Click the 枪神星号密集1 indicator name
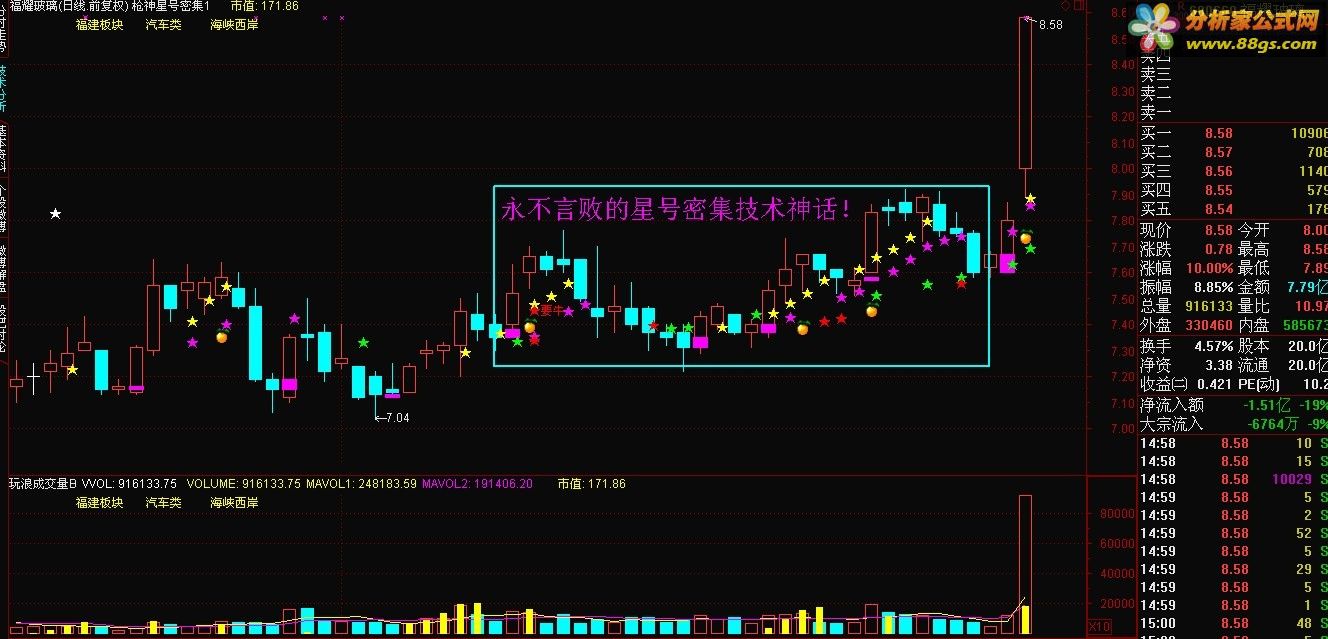Viewport: 1328px width, 639px height. 170,6
